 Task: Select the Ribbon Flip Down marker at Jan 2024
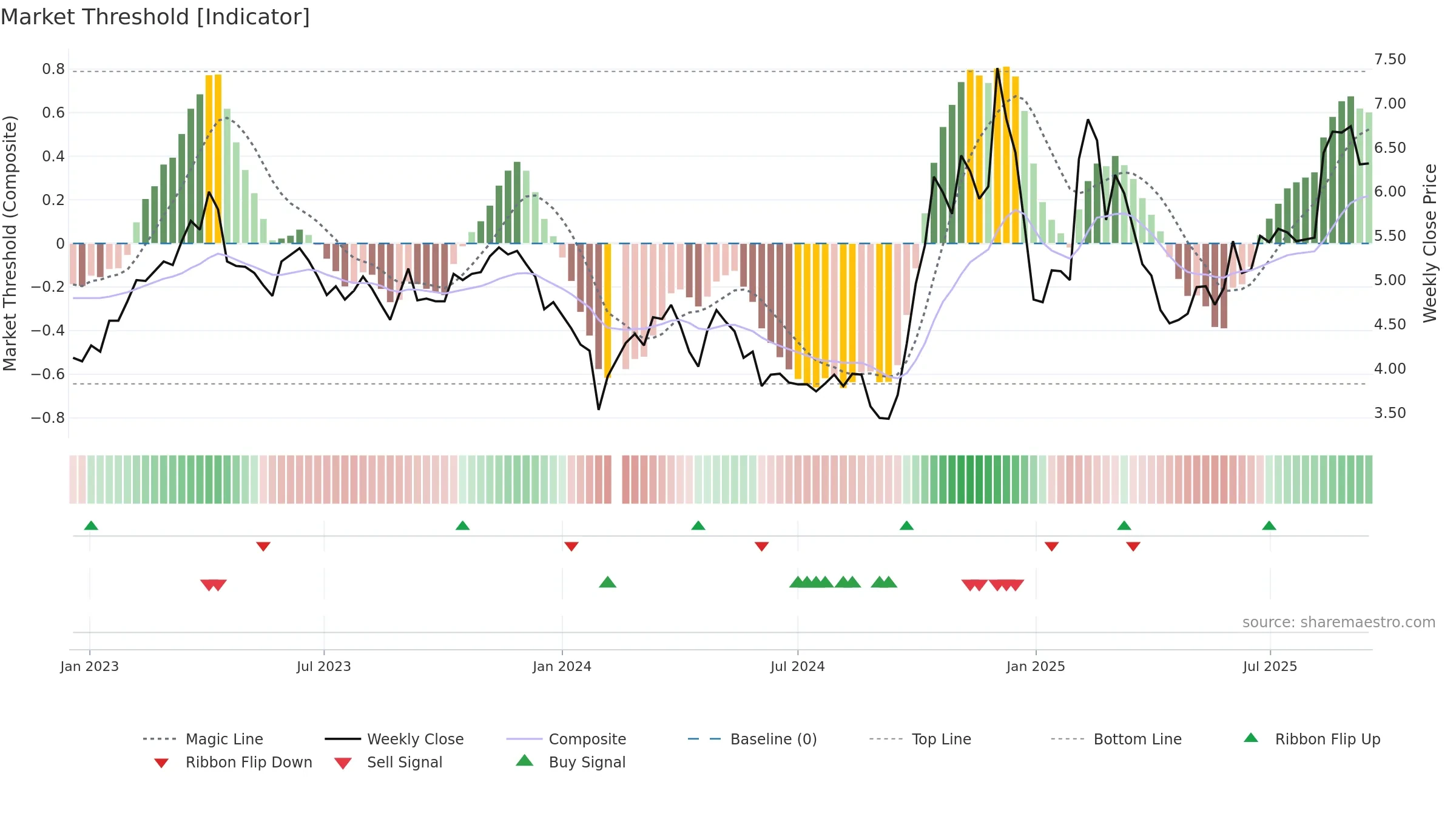571,547
